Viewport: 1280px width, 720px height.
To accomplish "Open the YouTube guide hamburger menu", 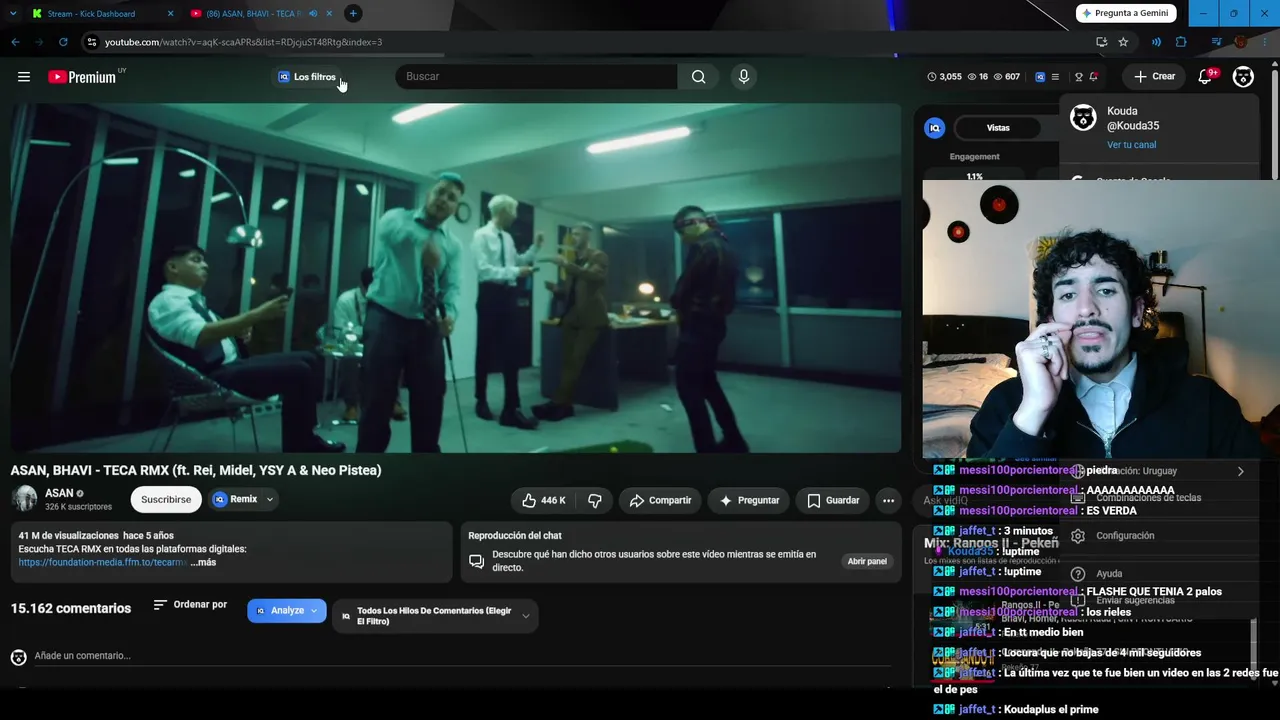I will coord(24,77).
